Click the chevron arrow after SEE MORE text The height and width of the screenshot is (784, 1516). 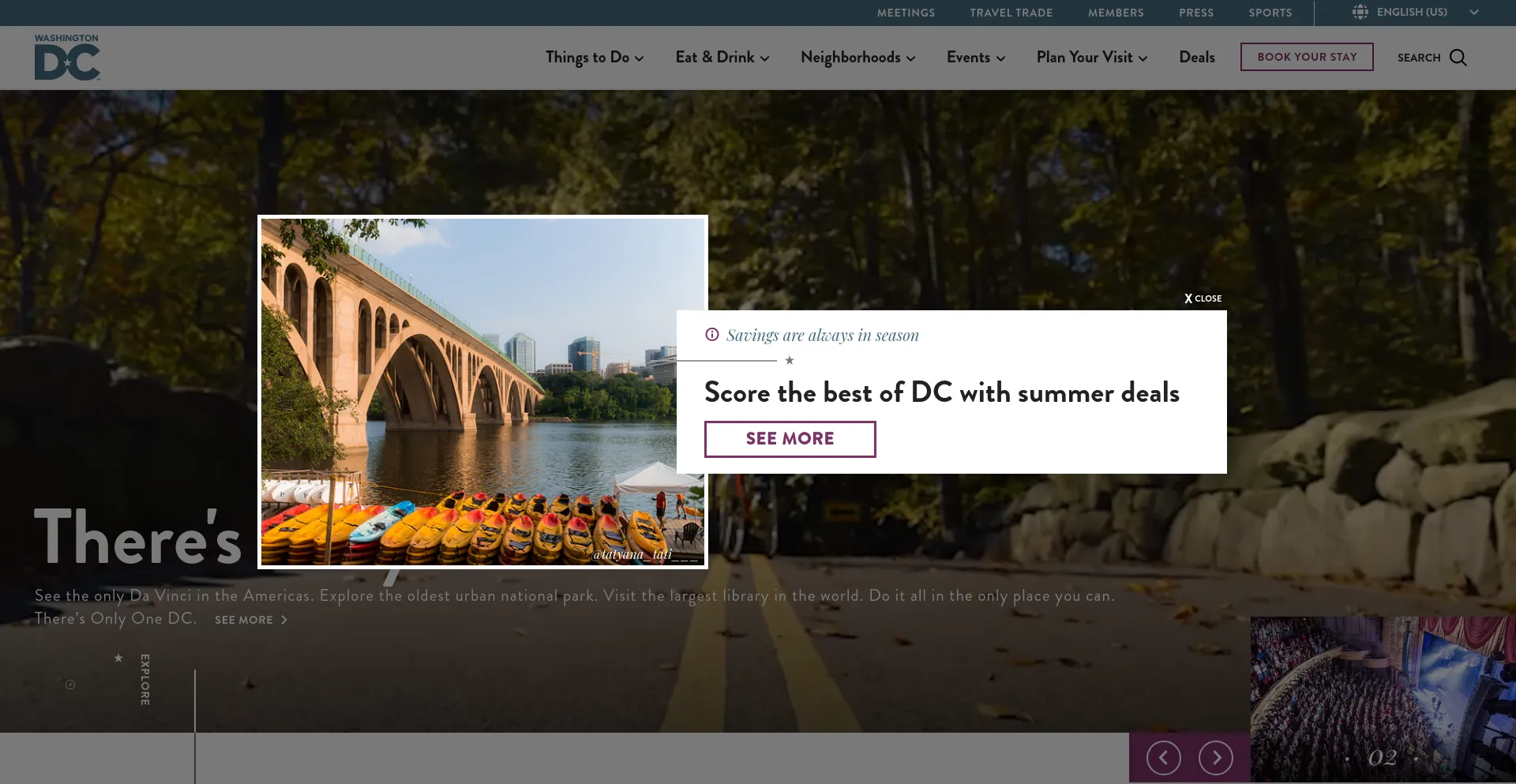[x=284, y=621]
